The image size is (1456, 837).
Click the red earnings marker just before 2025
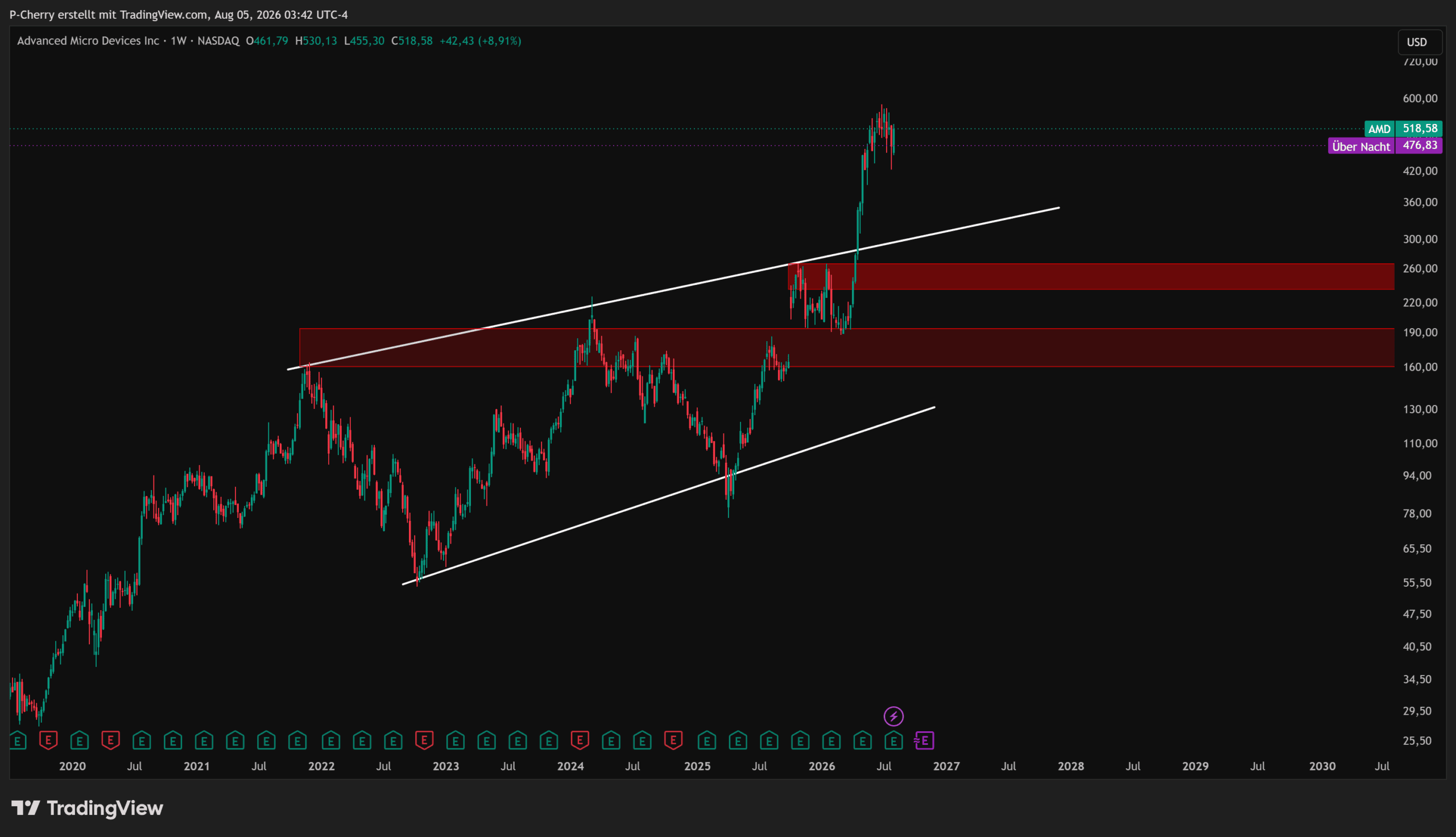click(673, 740)
